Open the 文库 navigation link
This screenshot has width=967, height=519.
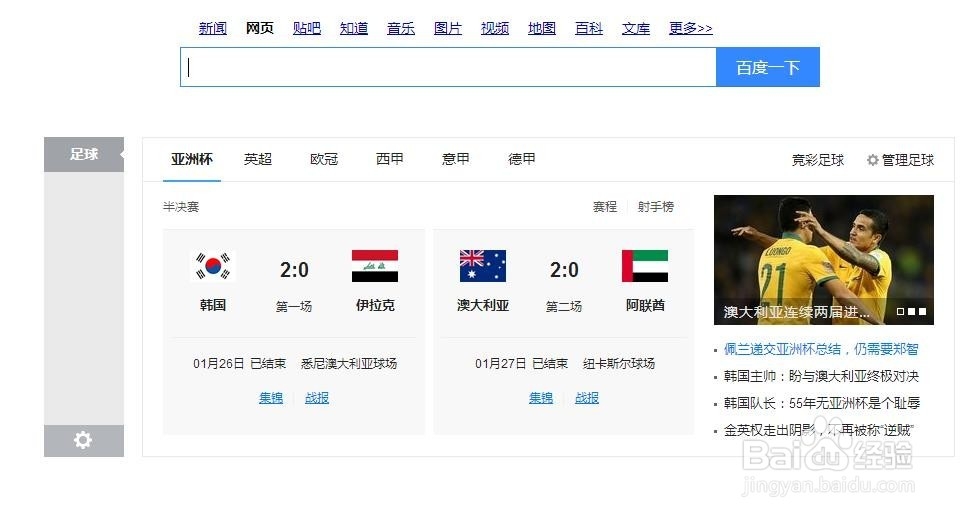click(x=636, y=28)
